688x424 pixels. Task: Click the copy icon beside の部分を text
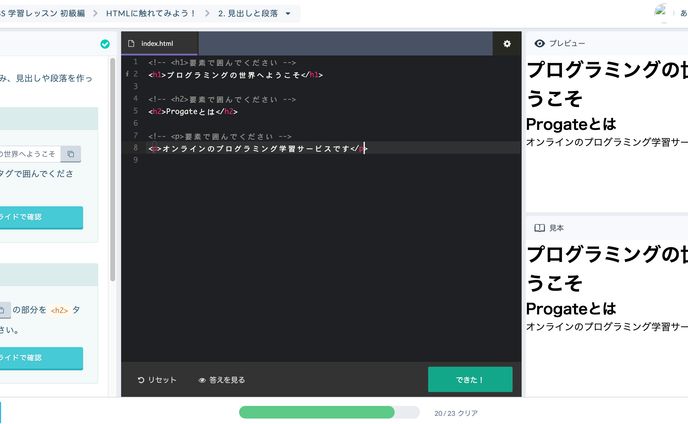coord(3,310)
